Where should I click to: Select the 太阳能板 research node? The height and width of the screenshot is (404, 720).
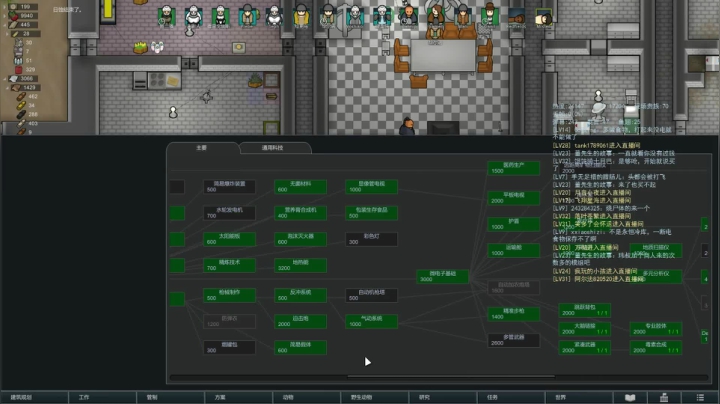(x=230, y=239)
